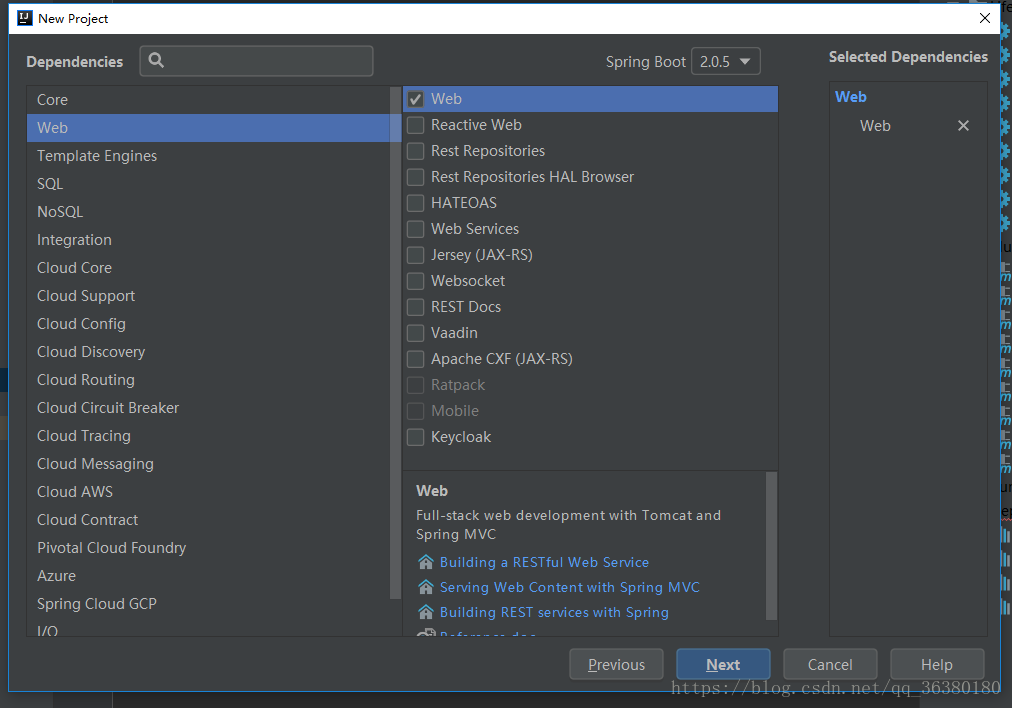Click home icon beside Serving Web Content
Image resolution: width=1012 pixels, height=708 pixels.
[x=425, y=587]
